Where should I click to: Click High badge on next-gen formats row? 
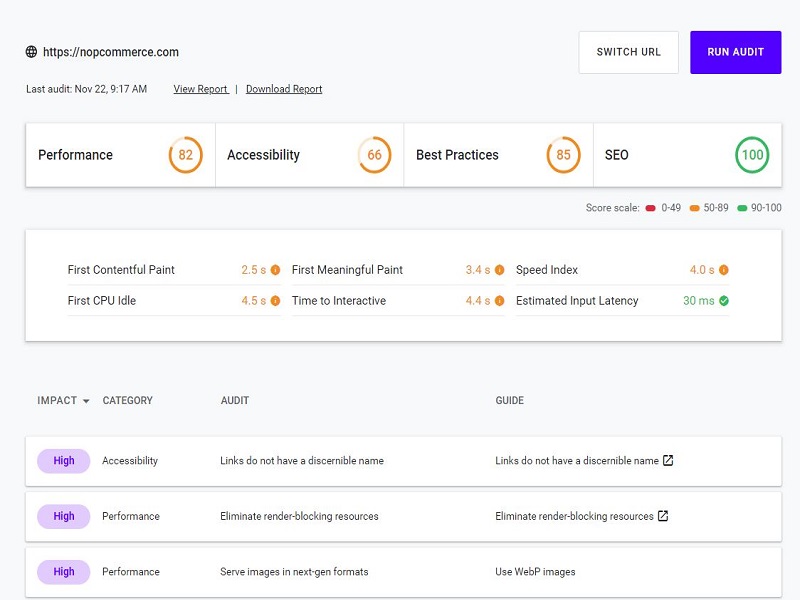tap(64, 572)
